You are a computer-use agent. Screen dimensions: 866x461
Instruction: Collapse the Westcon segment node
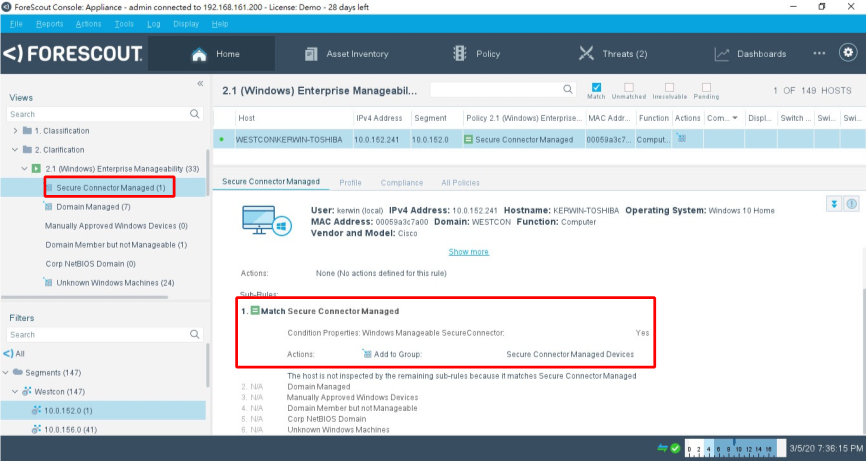click(x=15, y=391)
